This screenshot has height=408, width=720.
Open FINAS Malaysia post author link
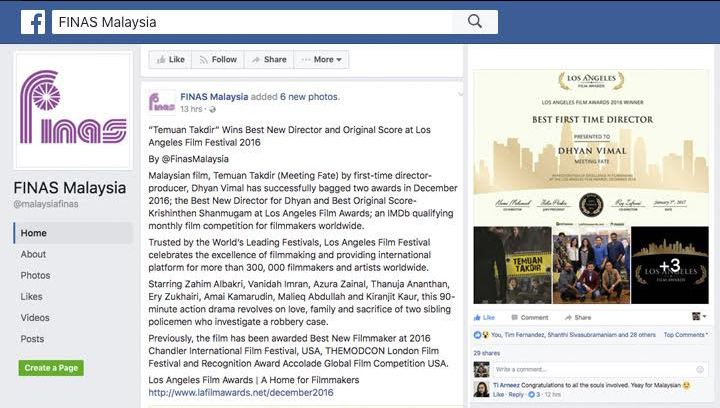[214, 97]
